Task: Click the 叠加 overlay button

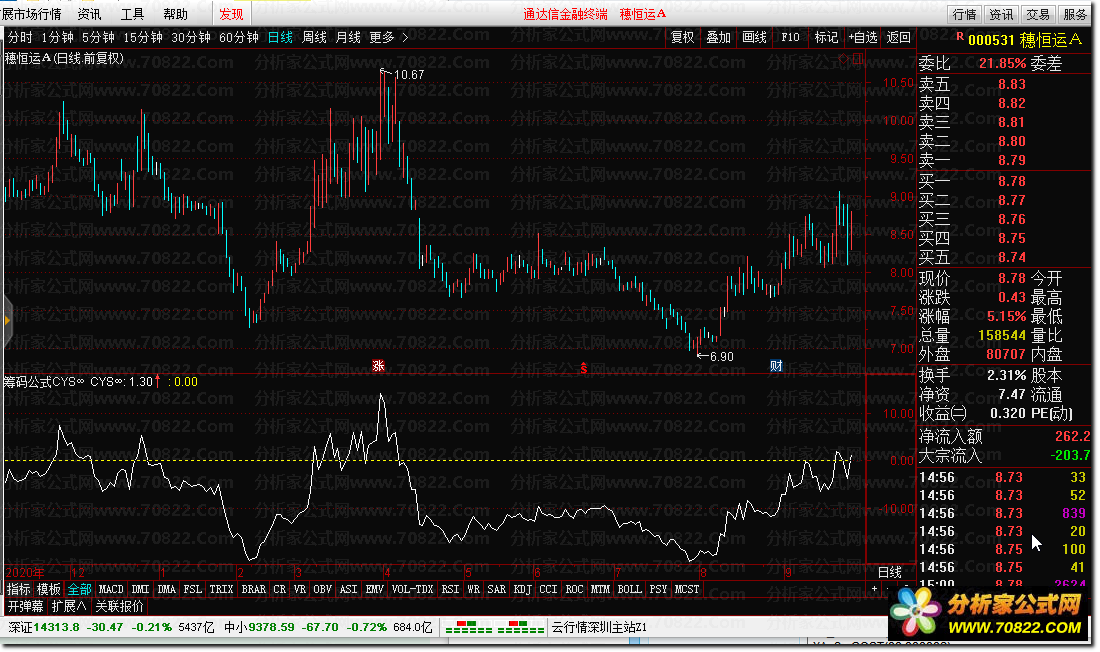Action: [718, 37]
